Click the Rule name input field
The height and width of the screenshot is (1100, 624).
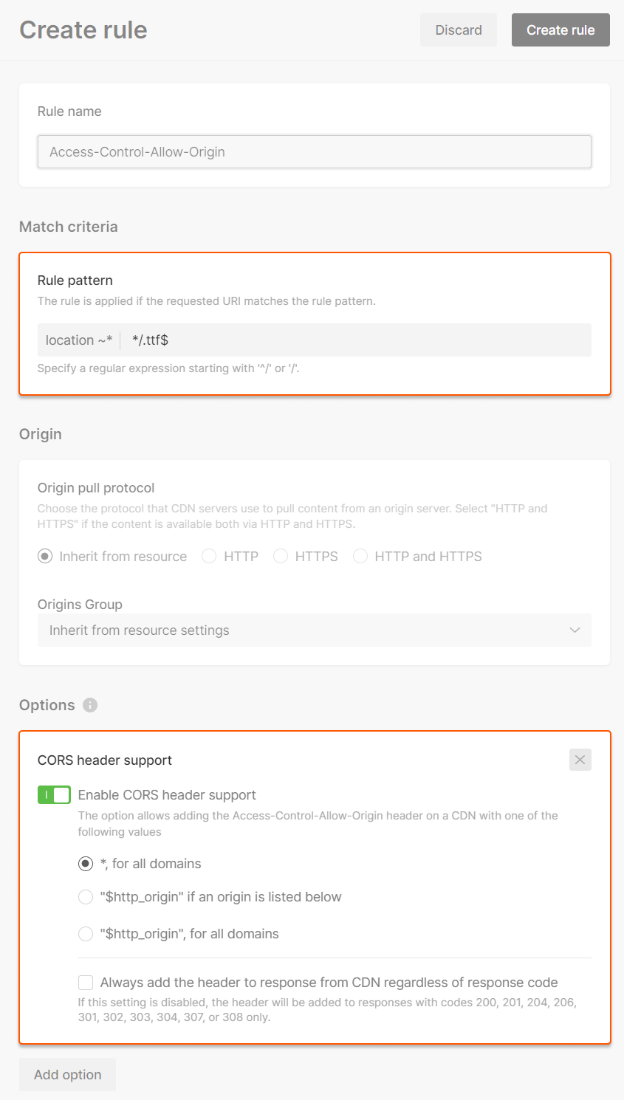click(x=314, y=151)
